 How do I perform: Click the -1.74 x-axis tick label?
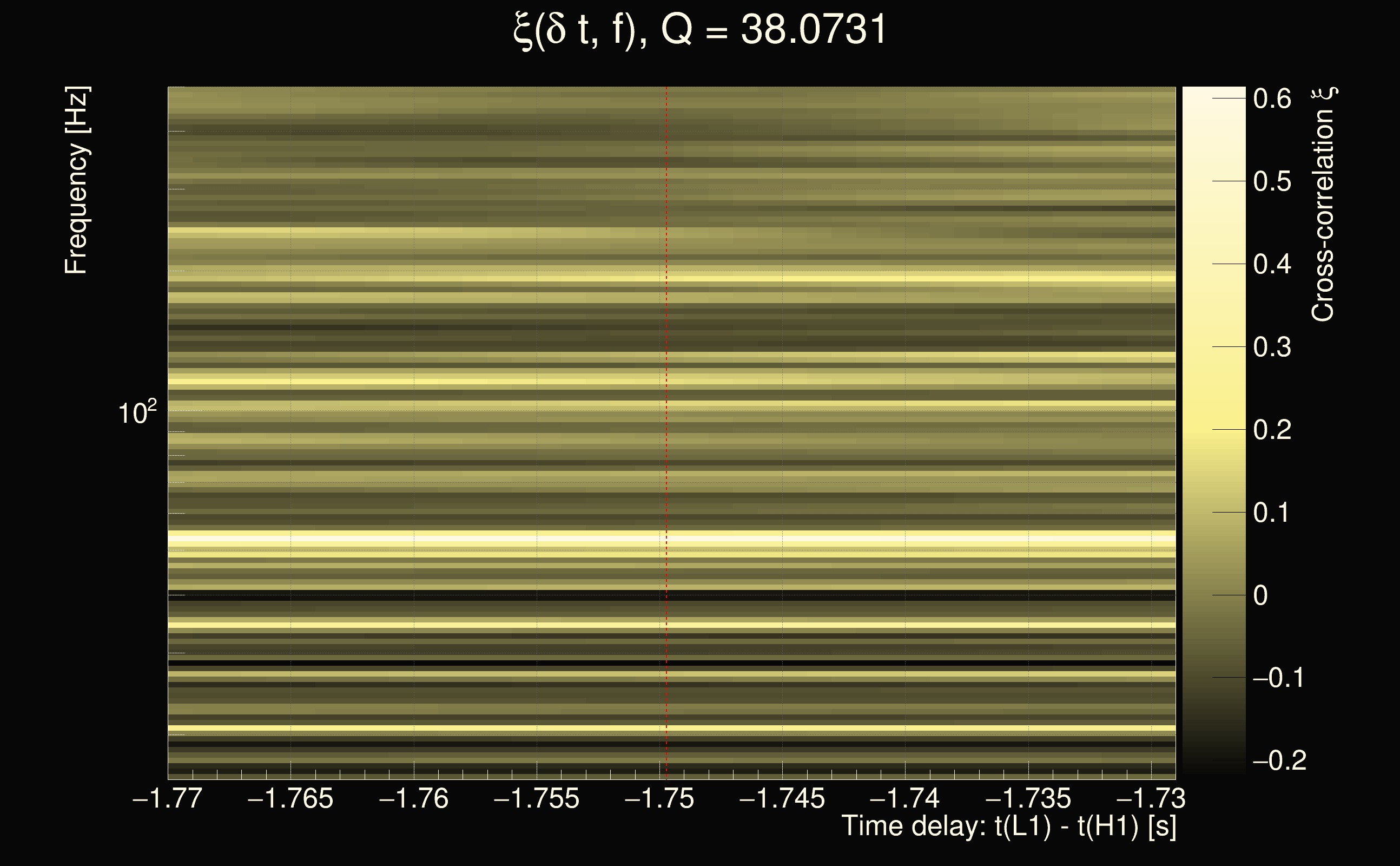(x=905, y=798)
